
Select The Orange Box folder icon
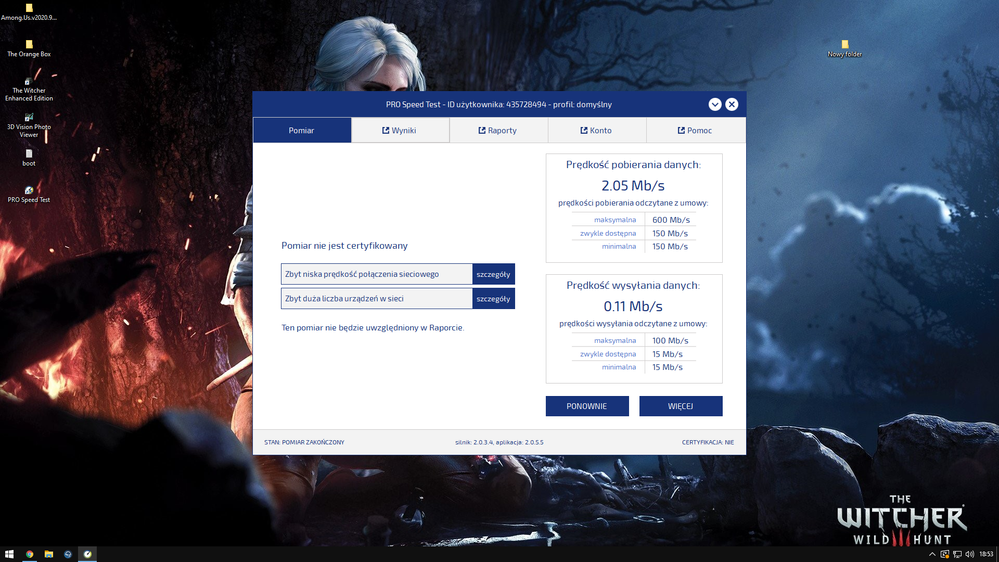click(x=29, y=48)
